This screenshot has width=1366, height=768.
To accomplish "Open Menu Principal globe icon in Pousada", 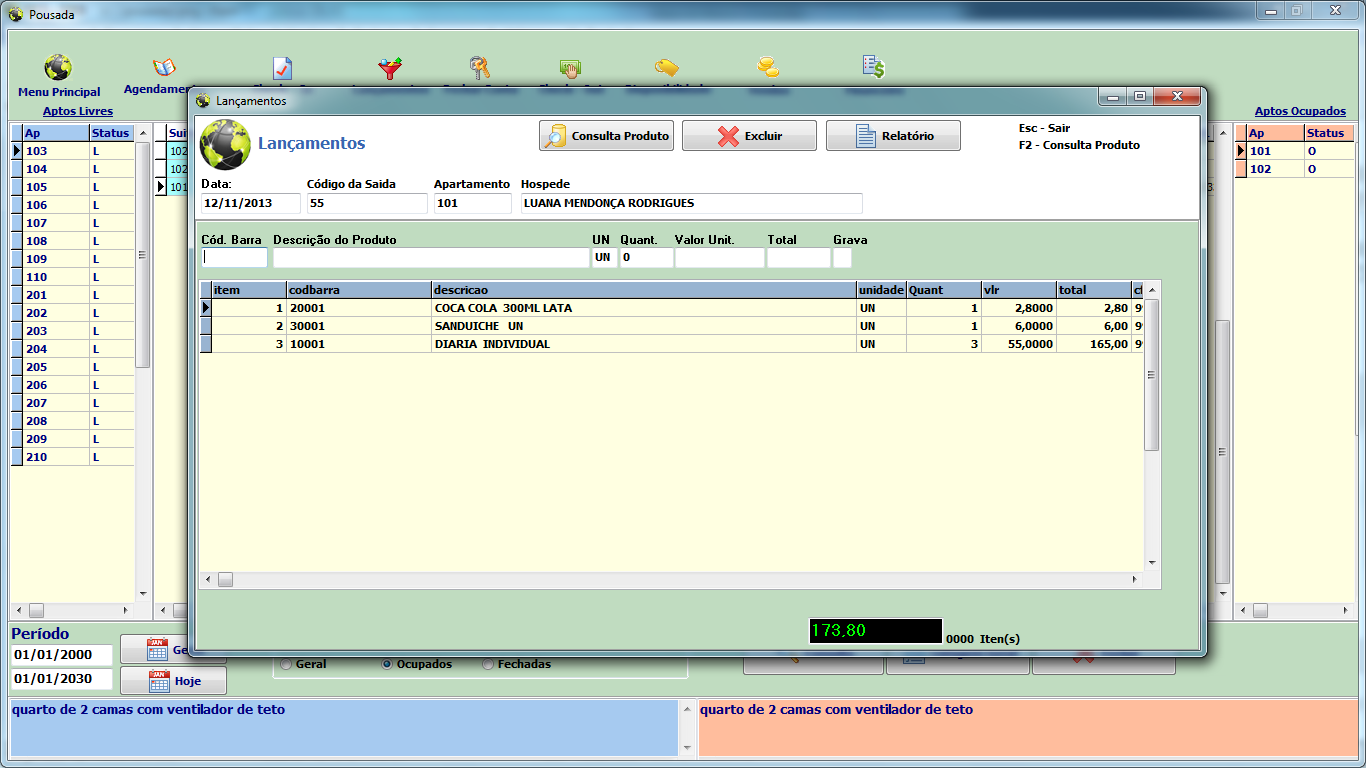I will (58, 67).
